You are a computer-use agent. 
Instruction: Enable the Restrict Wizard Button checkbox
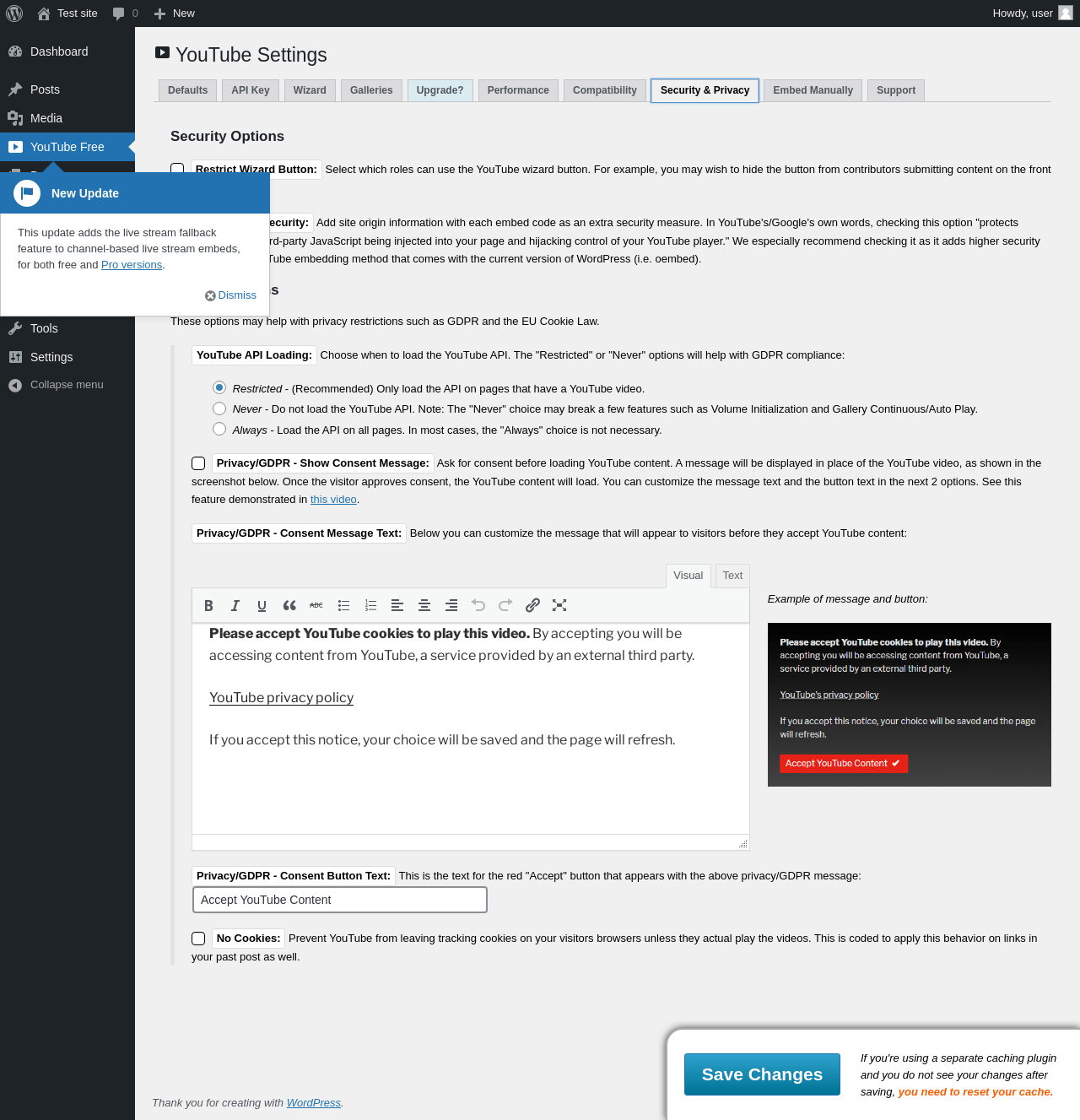(177, 168)
